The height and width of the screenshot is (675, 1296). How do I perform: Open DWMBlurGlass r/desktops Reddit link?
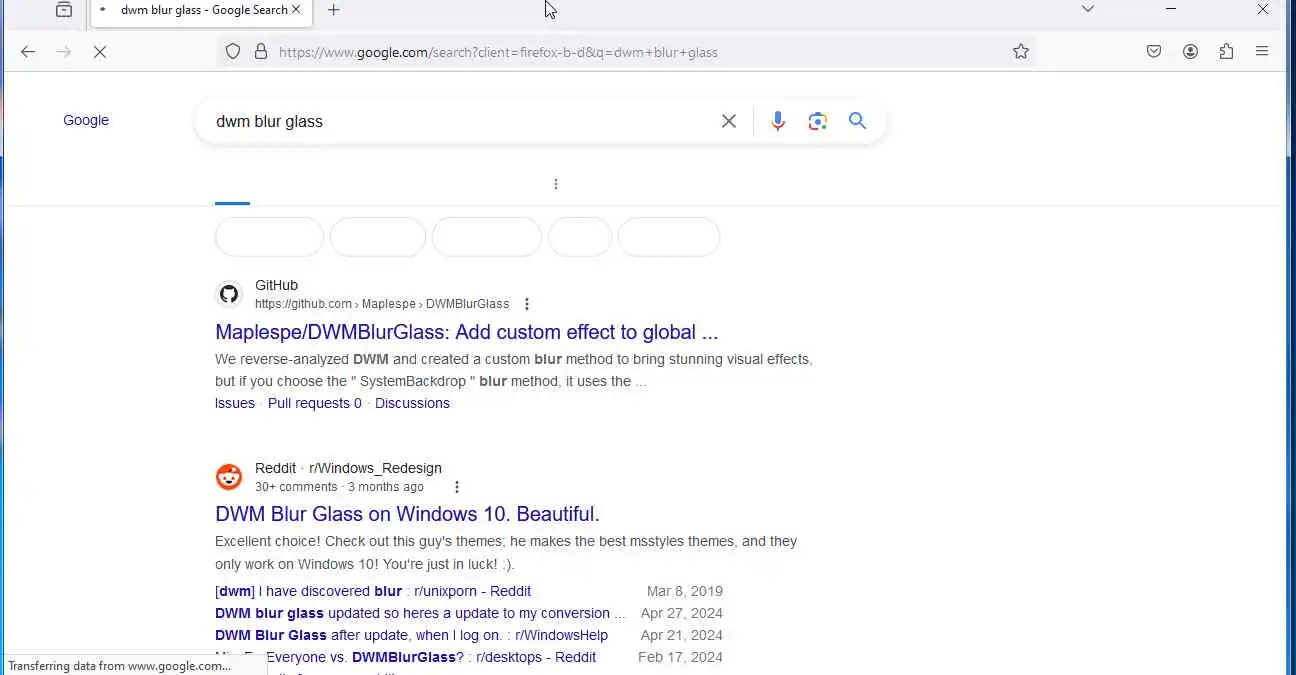[x=405, y=657]
